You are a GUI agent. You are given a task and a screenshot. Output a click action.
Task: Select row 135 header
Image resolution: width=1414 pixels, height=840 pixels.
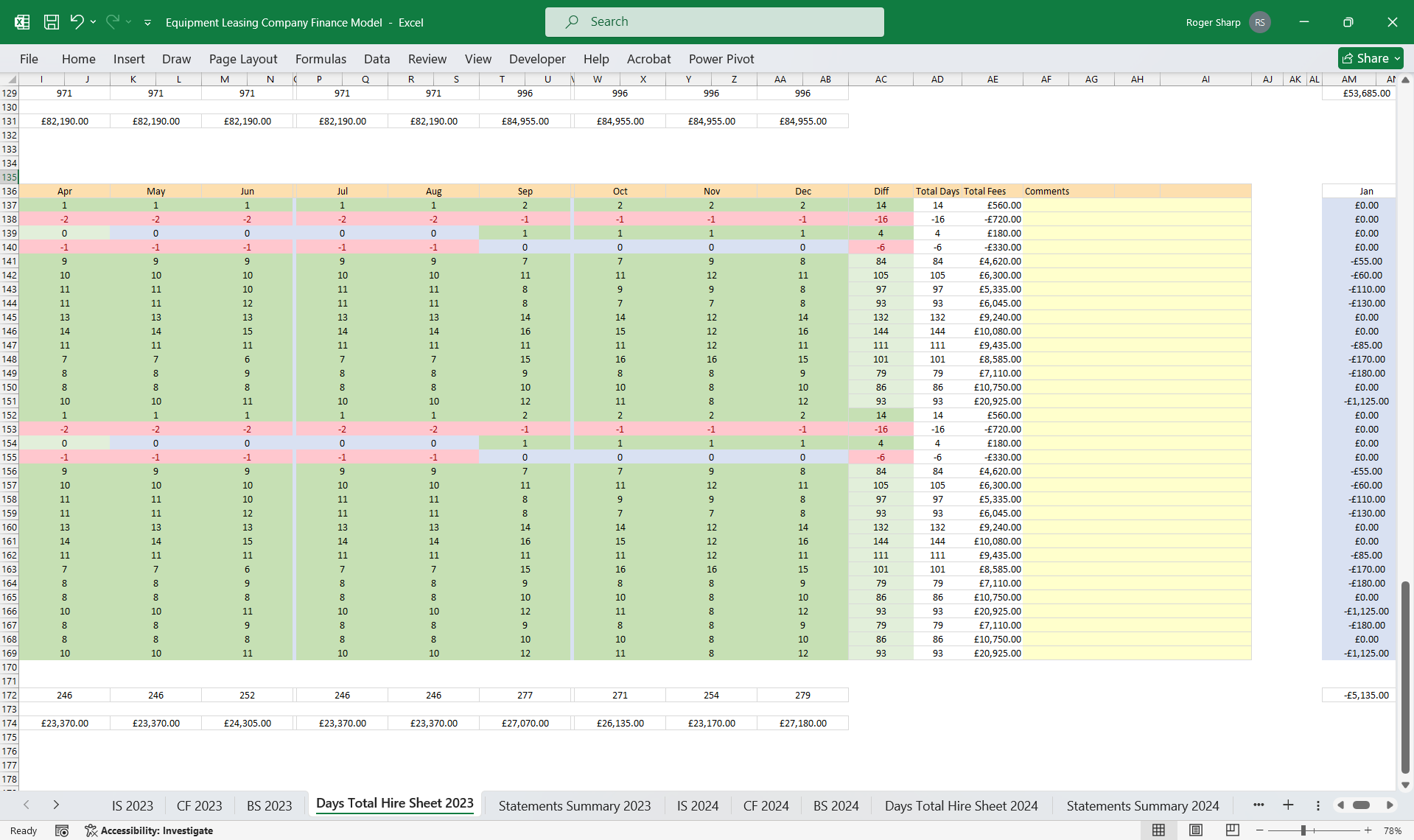click(x=9, y=177)
